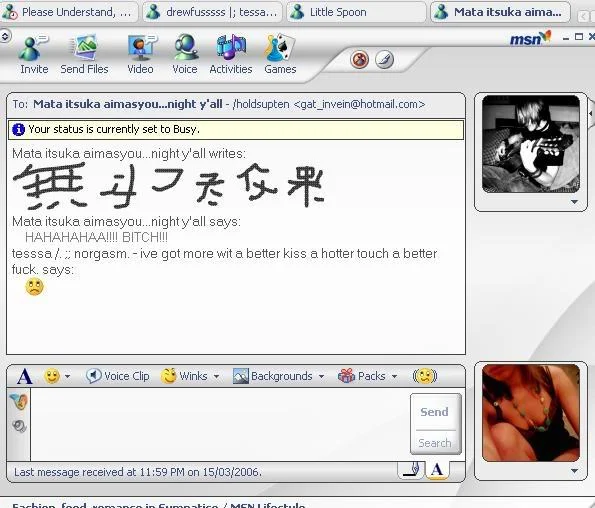Open the Winks icon
Viewport: 595px width, 508px height.
click(x=168, y=376)
